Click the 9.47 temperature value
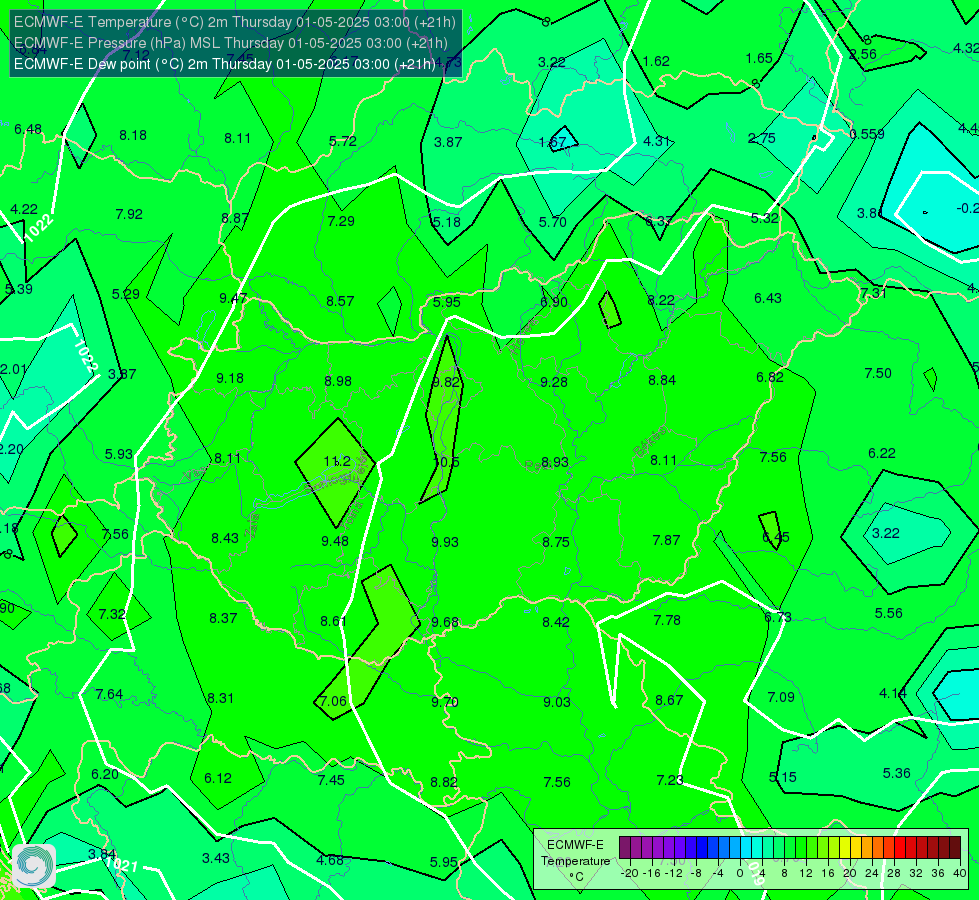The width and height of the screenshot is (979, 900). (x=233, y=299)
